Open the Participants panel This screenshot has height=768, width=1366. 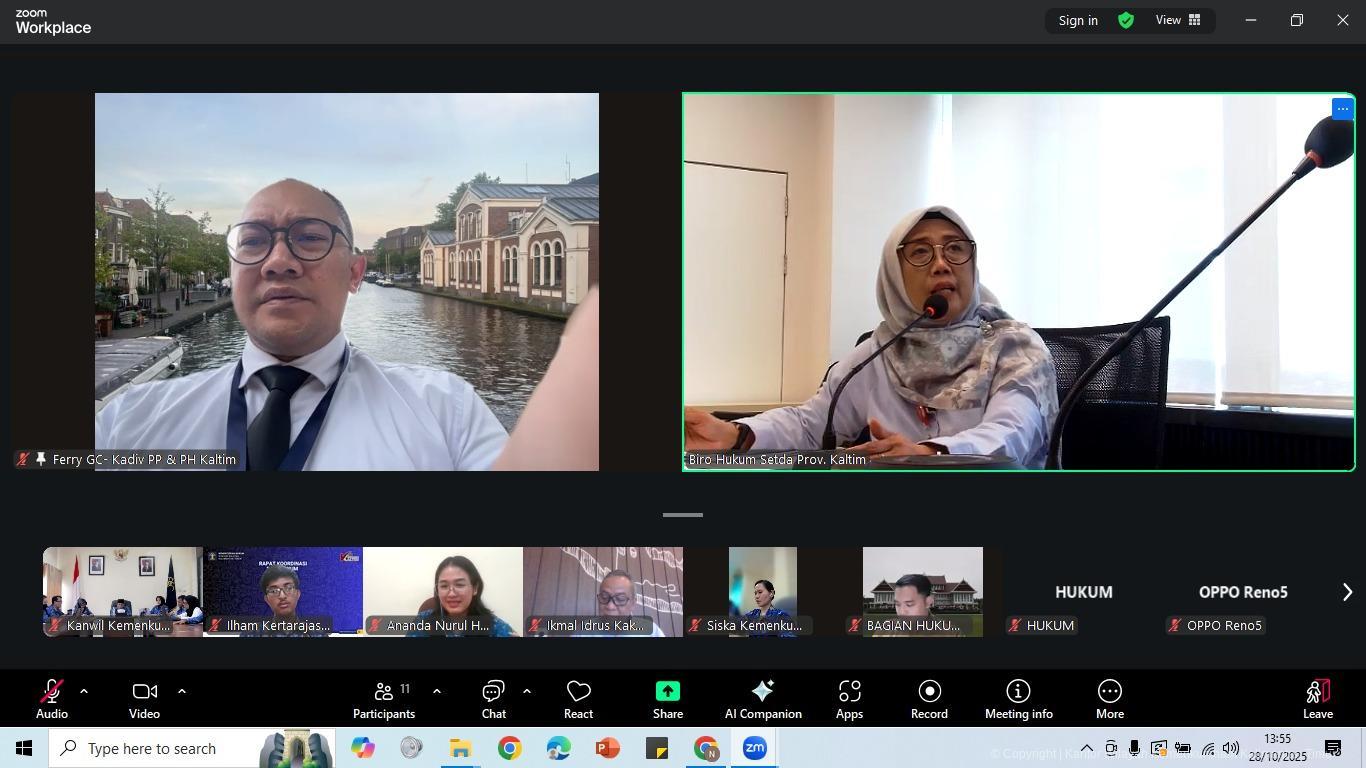(x=383, y=697)
